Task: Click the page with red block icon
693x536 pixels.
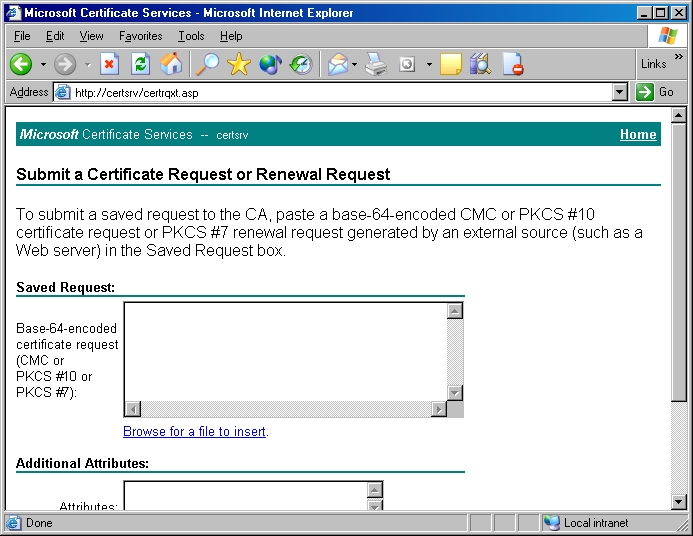Action: point(513,65)
